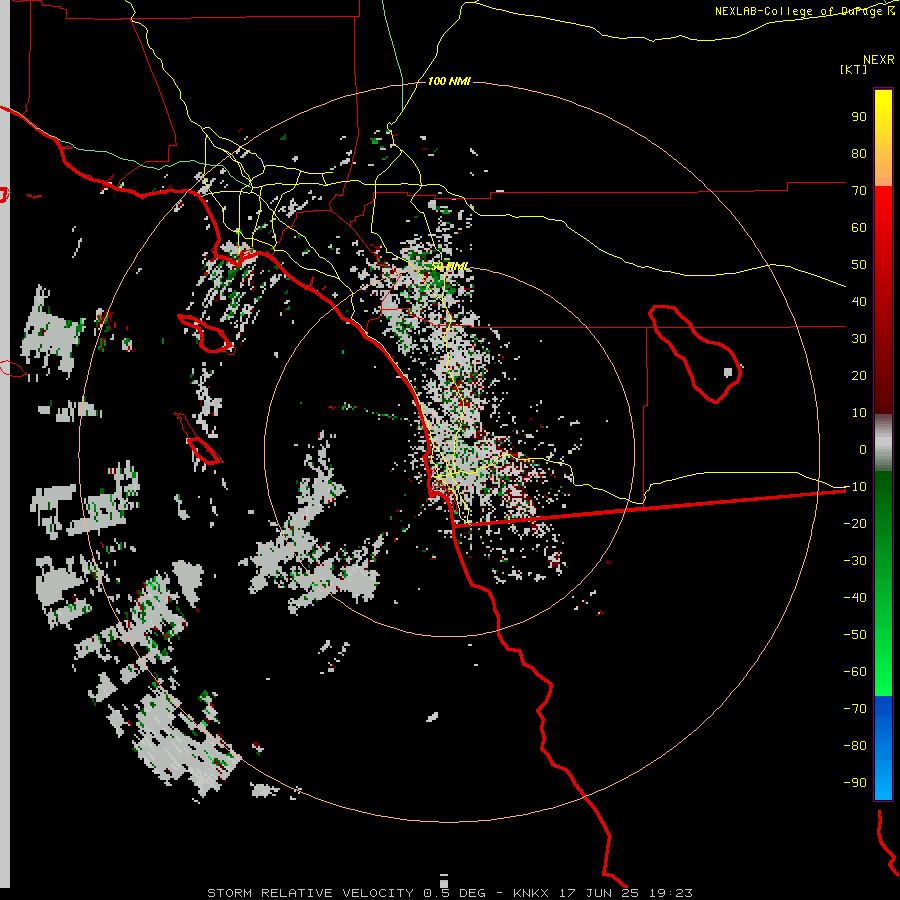Select the positive 20 value on the velocity scale
The height and width of the screenshot is (900, 900).
pyautogui.click(x=859, y=375)
